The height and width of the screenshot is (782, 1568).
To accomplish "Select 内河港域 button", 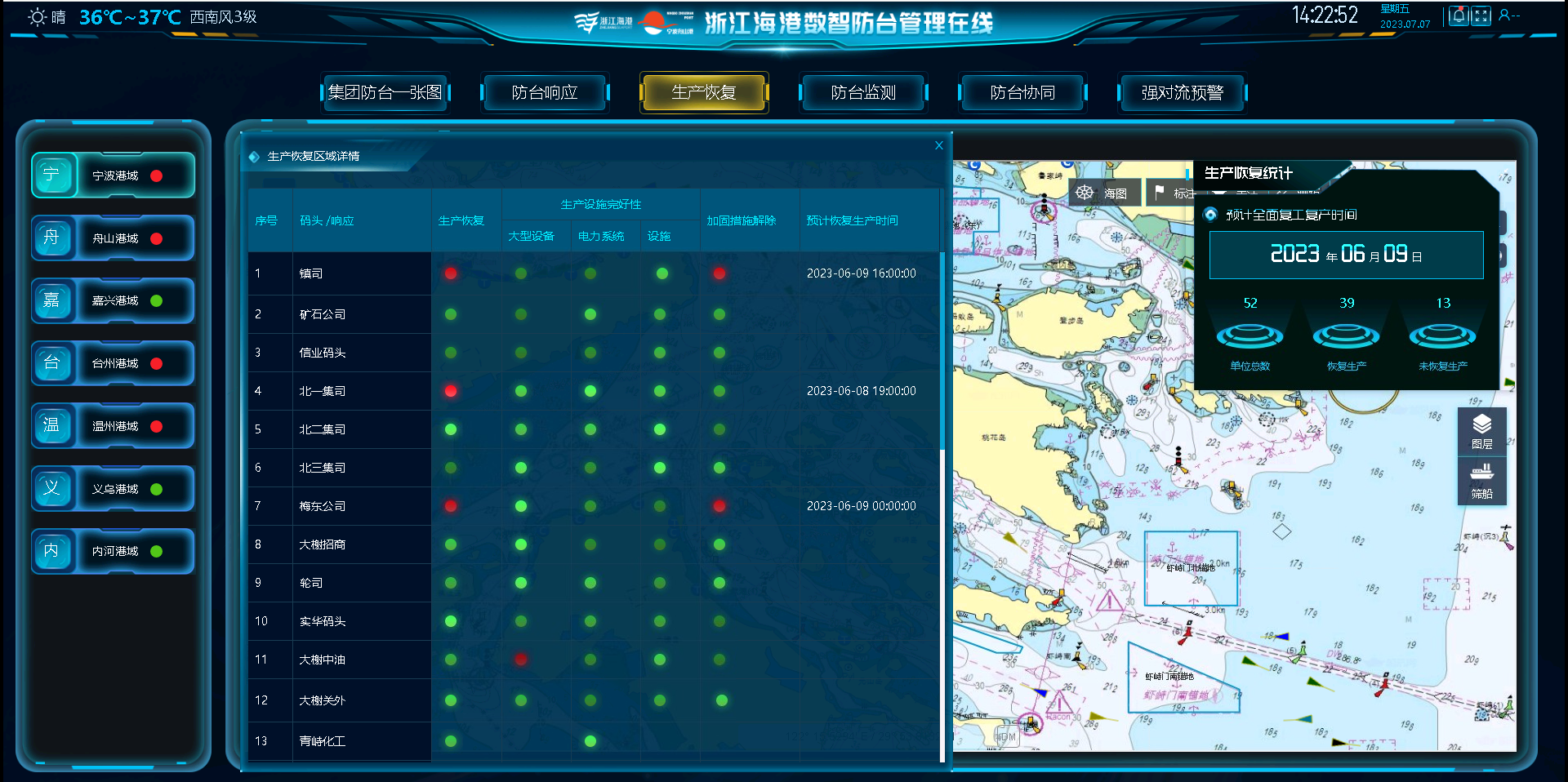I will 114,551.
